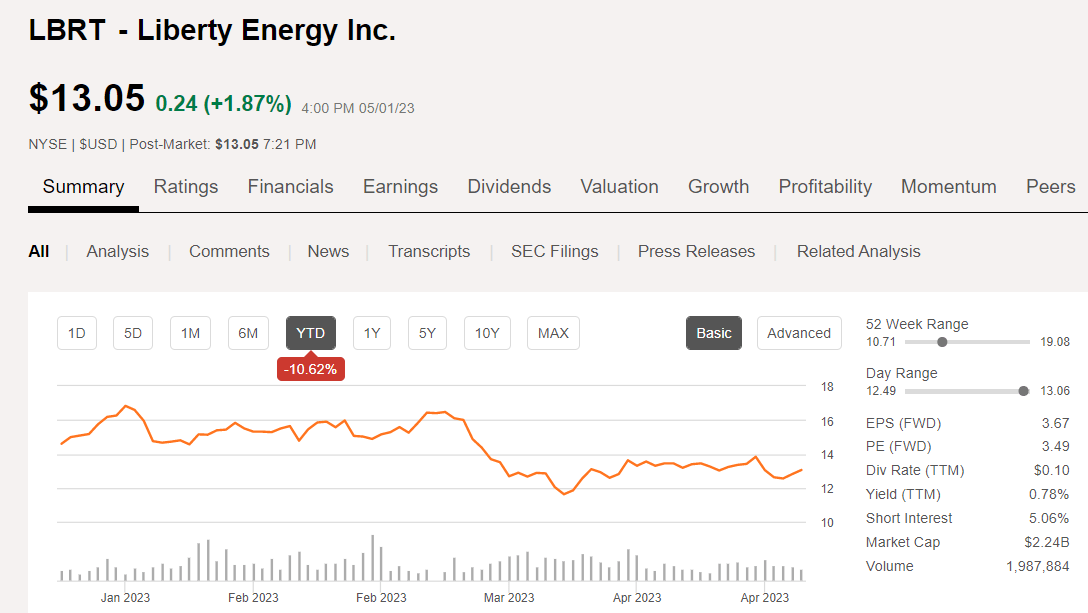Switch chart to 6M view
Image resolution: width=1088 pixels, height=613 pixels.
248,333
